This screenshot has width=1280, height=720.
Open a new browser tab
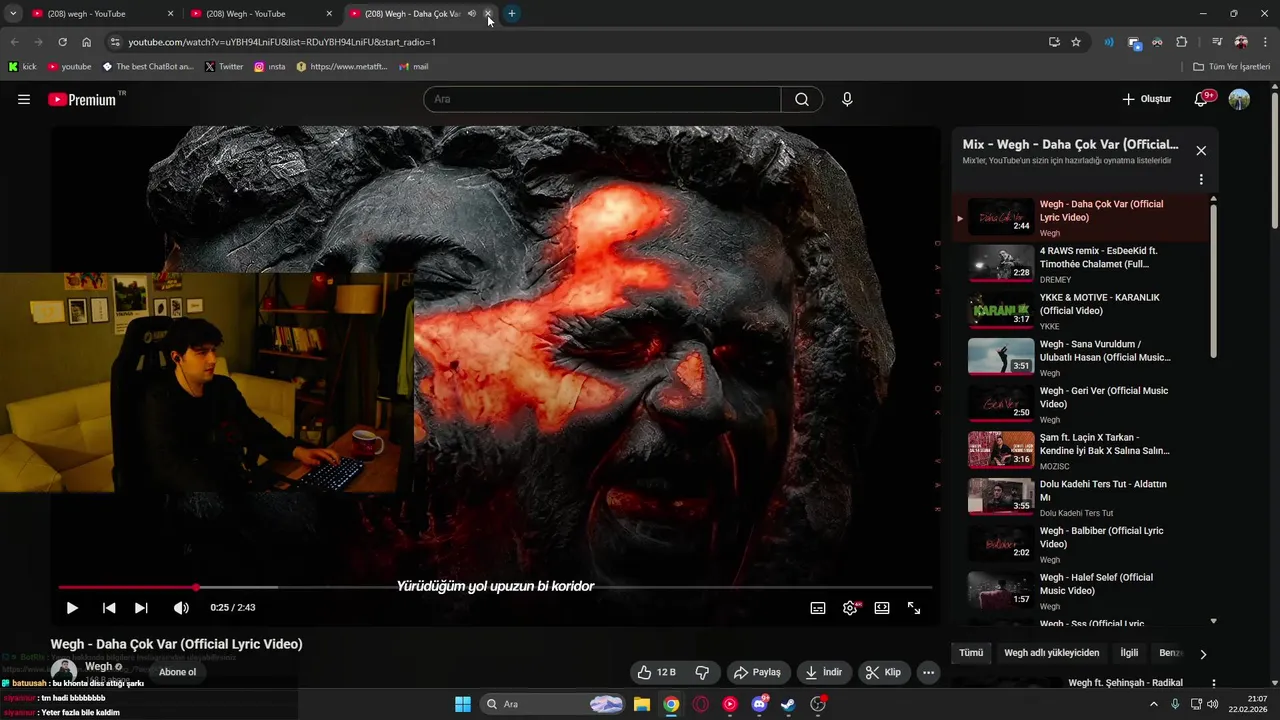[x=512, y=14]
